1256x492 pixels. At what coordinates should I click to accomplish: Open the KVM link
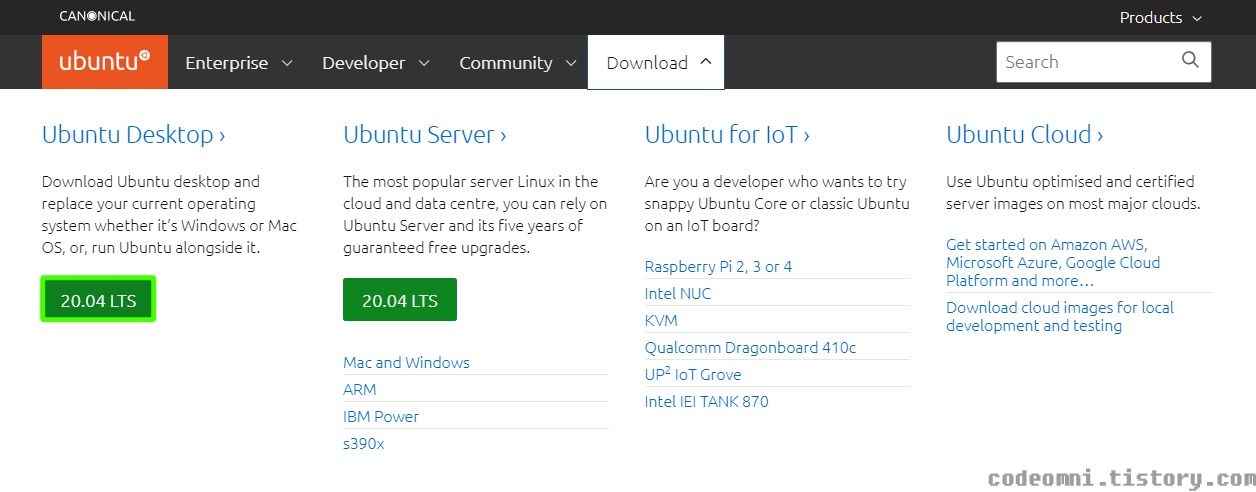[x=661, y=320]
